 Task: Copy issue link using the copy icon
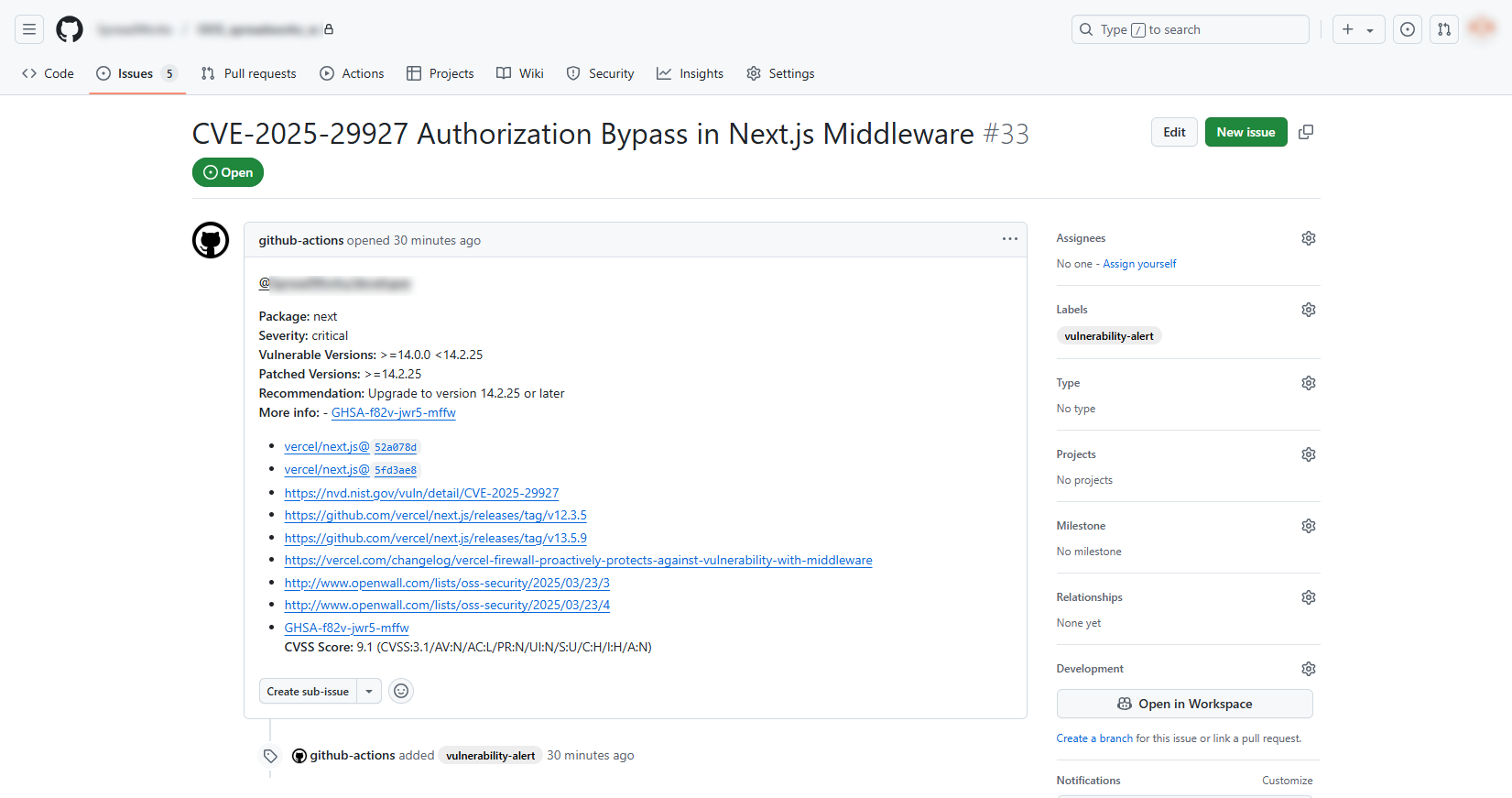coord(1306,132)
